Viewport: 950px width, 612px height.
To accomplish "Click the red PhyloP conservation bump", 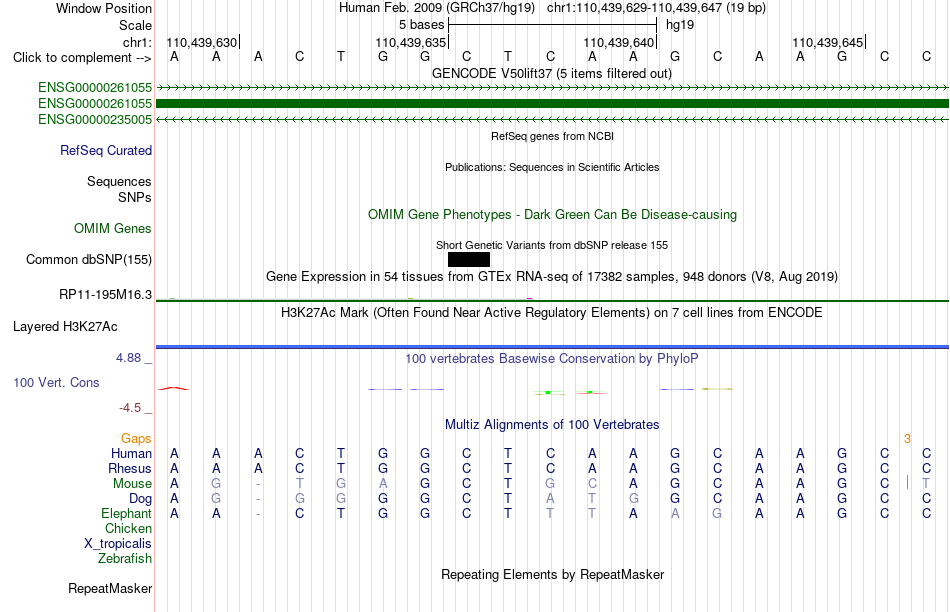I will [173, 388].
